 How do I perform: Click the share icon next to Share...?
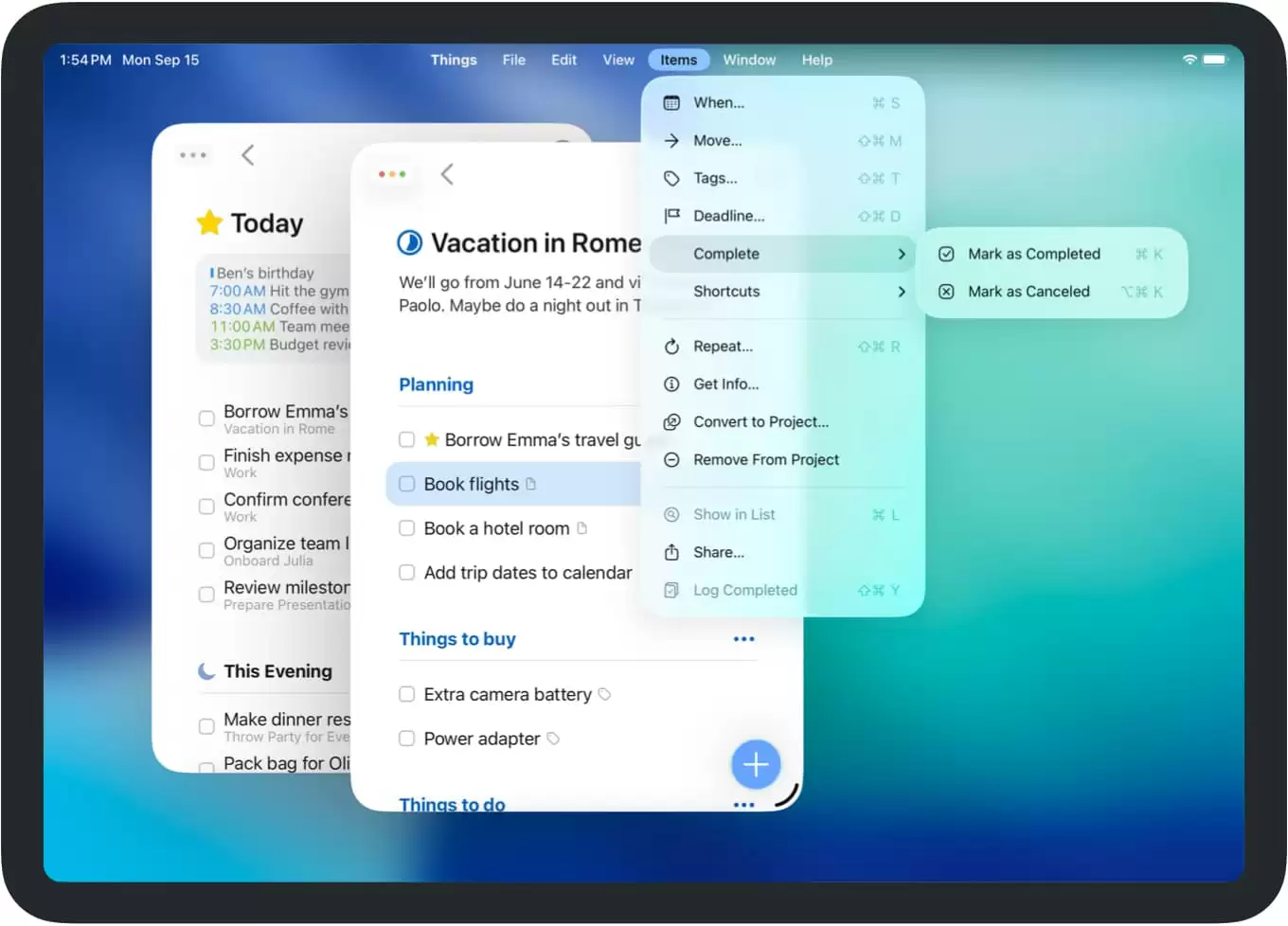pos(671,553)
